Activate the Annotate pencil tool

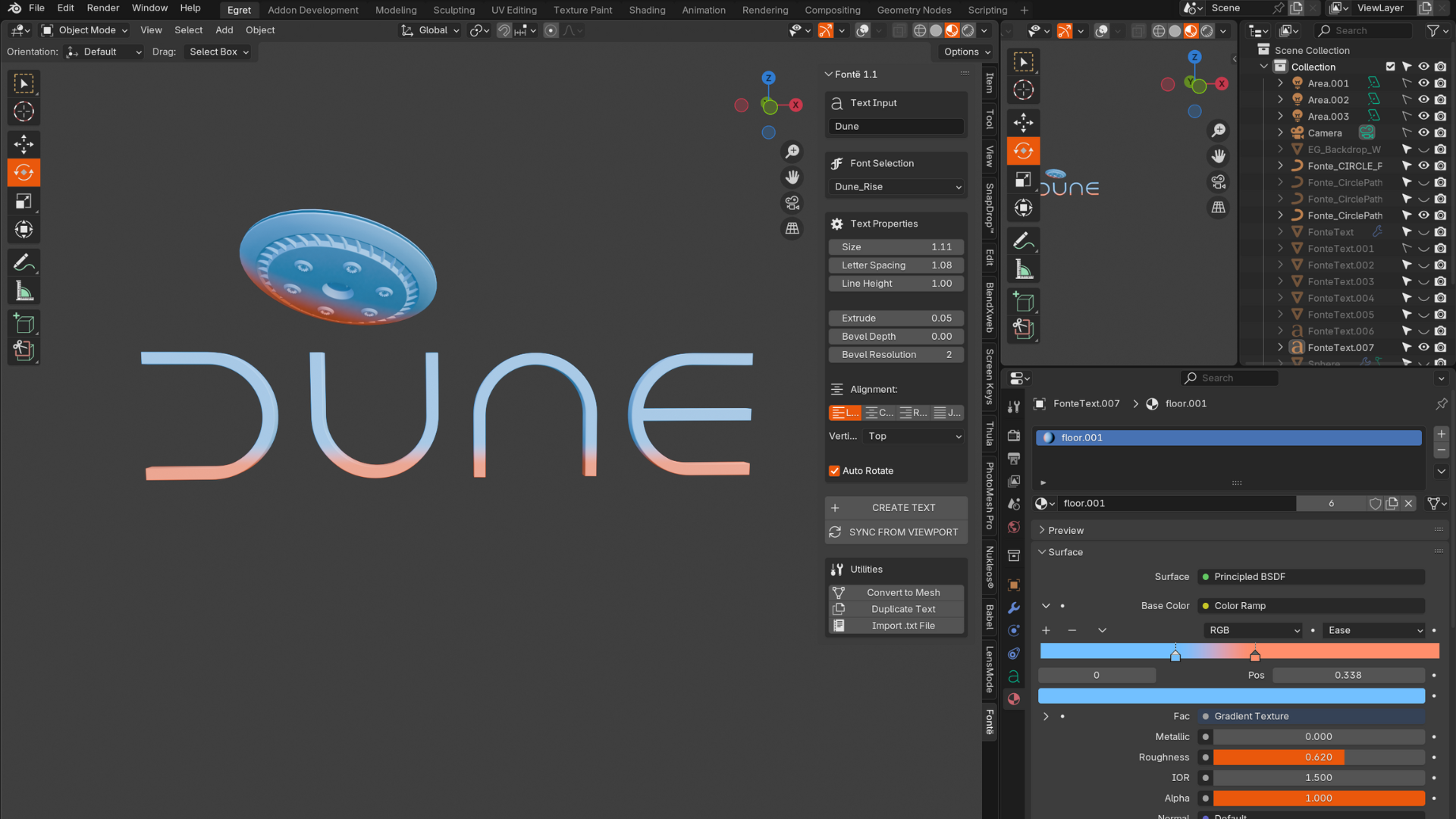coord(24,263)
